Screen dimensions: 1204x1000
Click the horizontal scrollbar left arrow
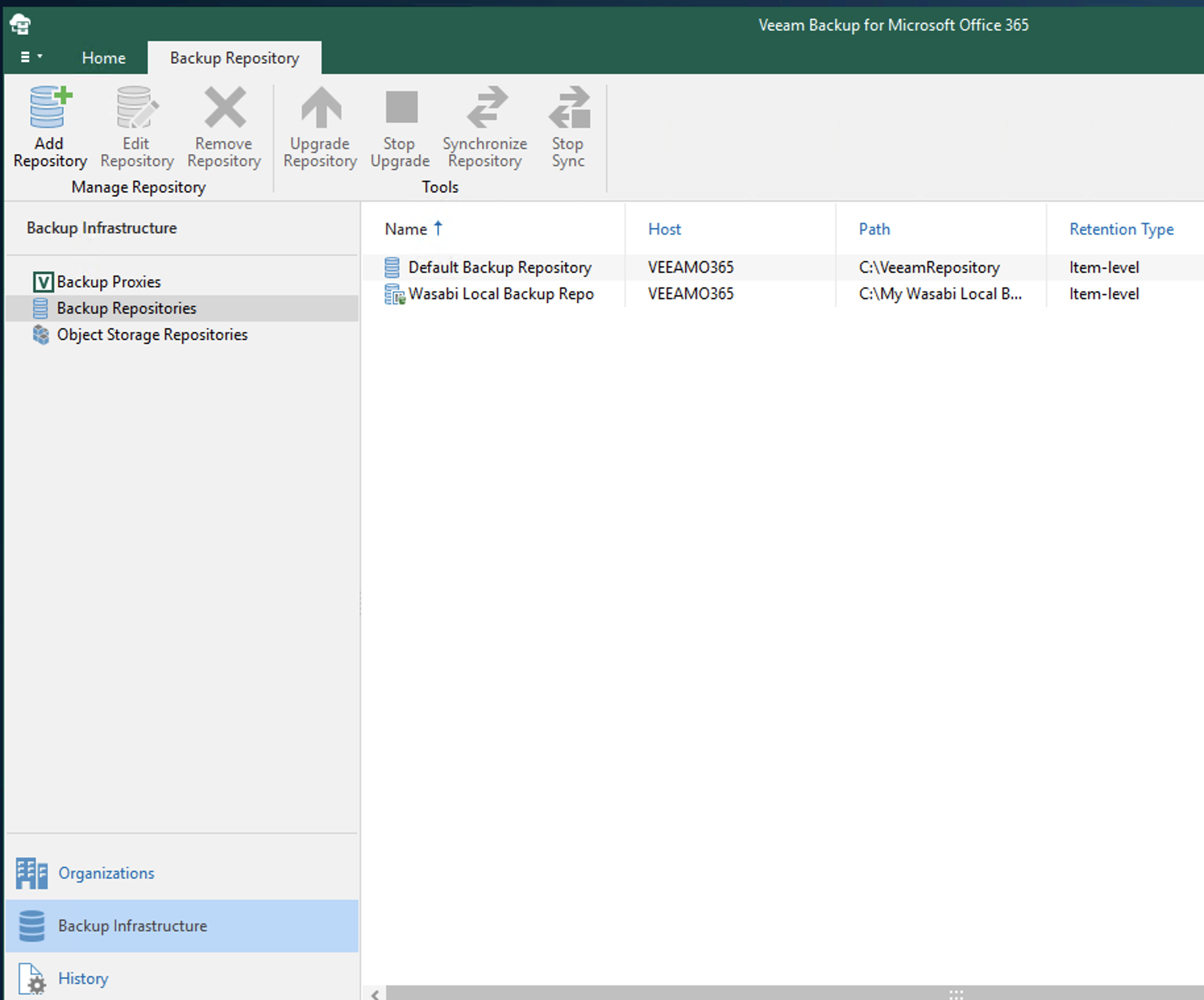(375, 994)
